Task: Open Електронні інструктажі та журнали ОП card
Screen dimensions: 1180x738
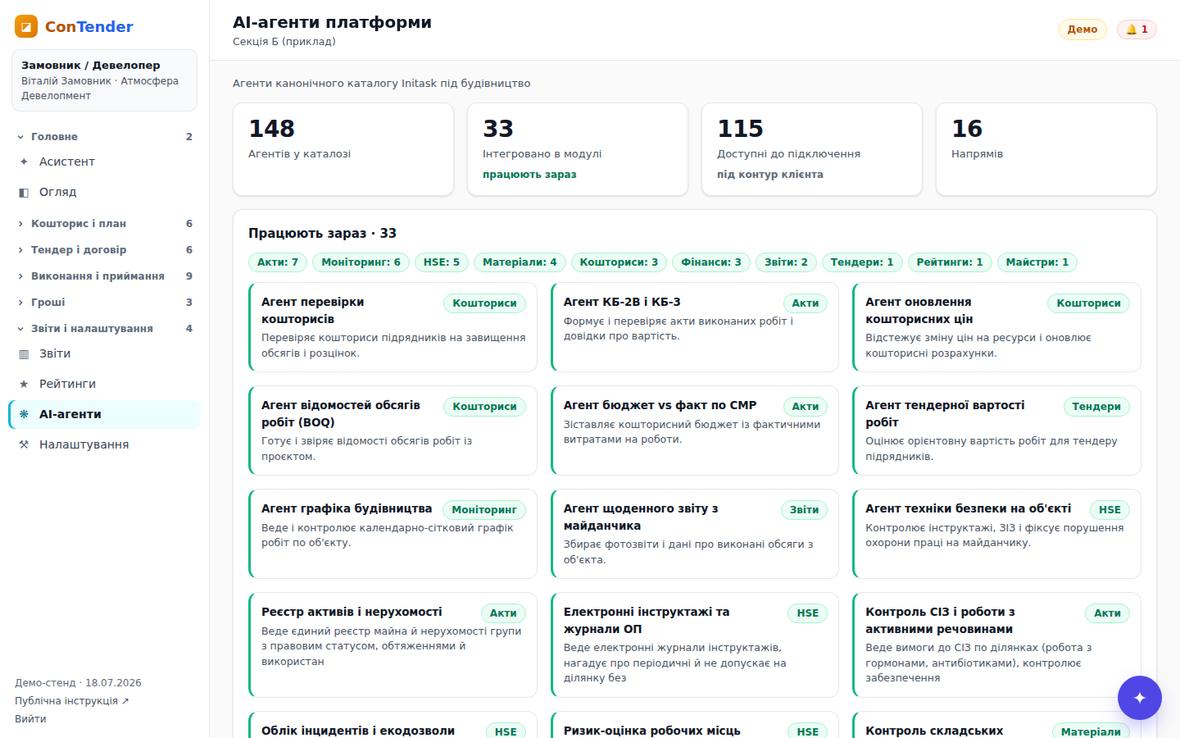Action: pyautogui.click(x=695, y=645)
